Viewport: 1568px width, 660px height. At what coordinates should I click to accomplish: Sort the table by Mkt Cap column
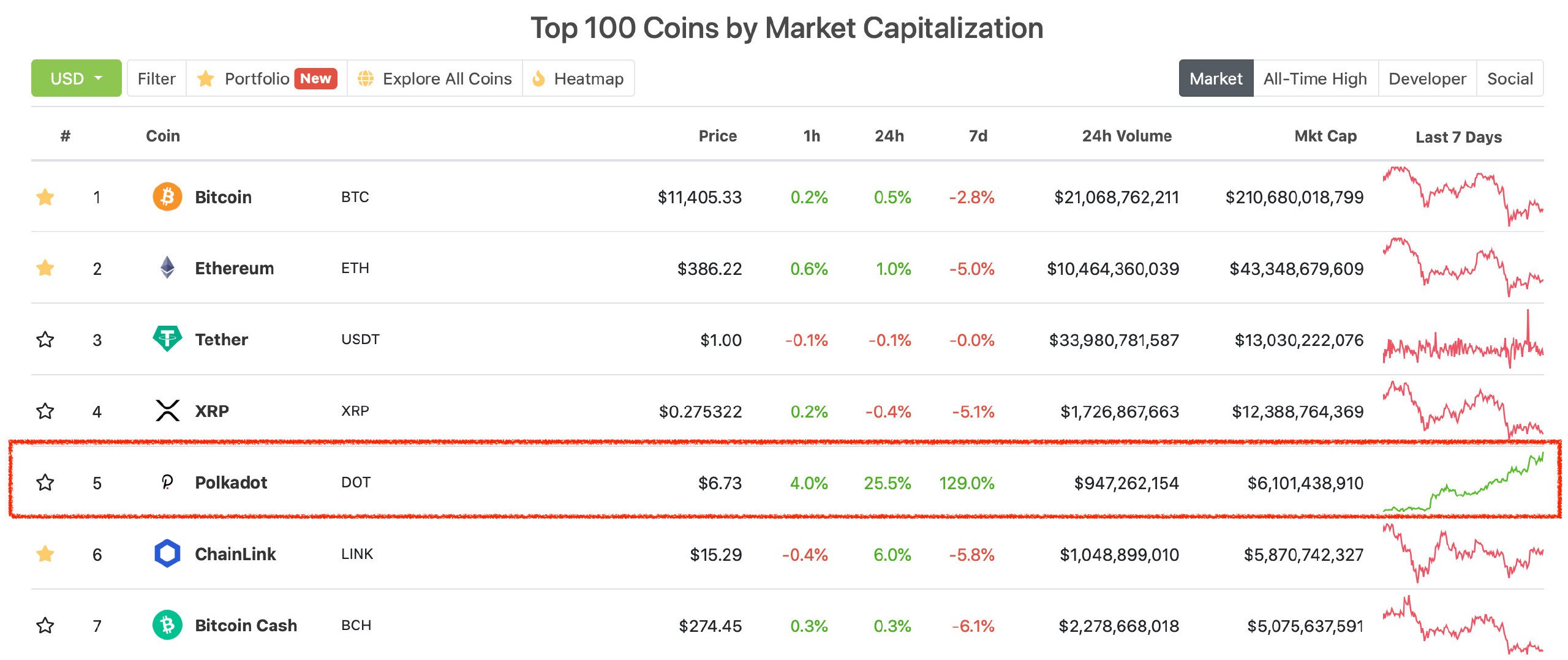click(1325, 136)
